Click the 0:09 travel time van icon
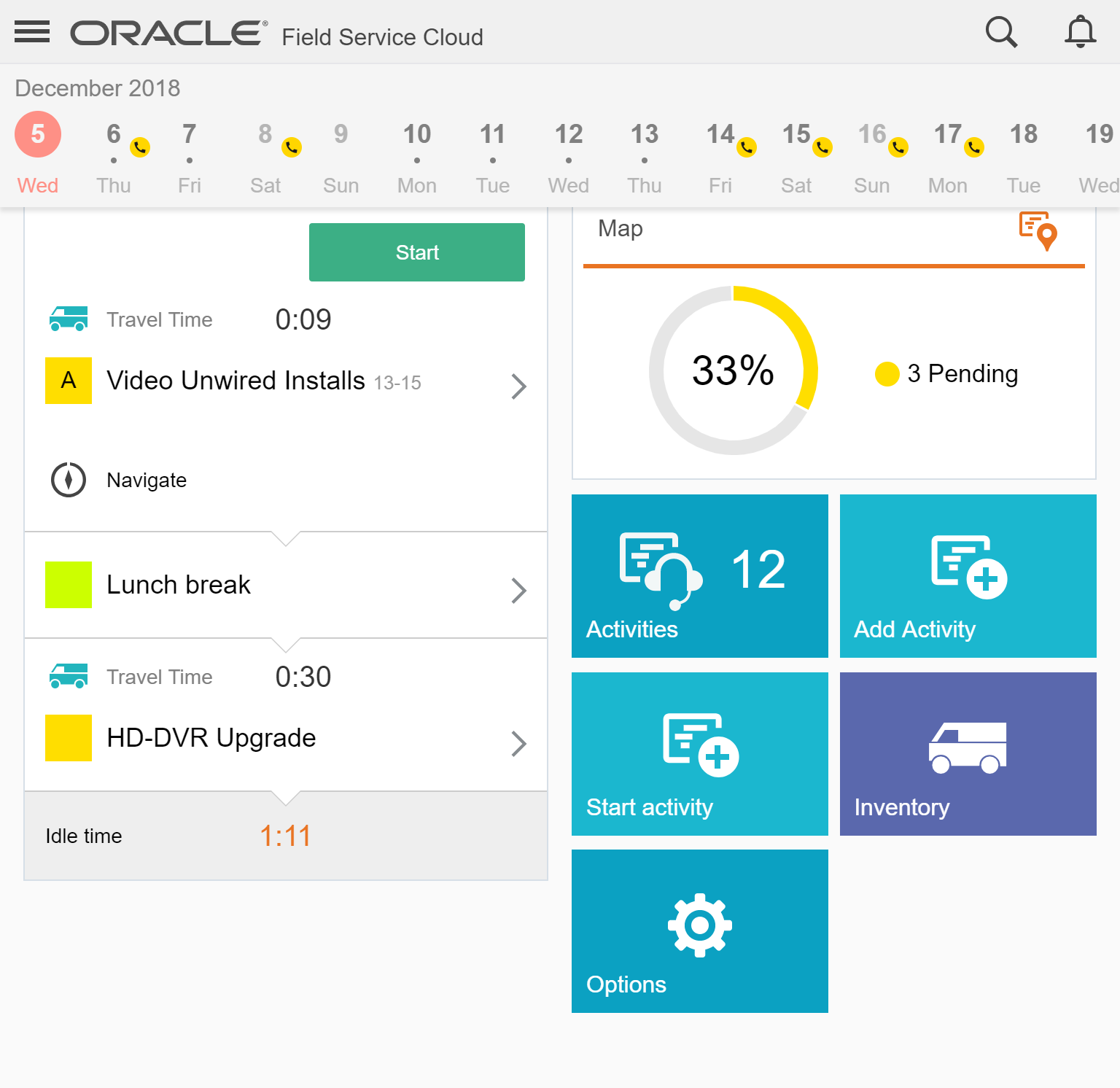This screenshot has width=1120, height=1088. click(69, 319)
